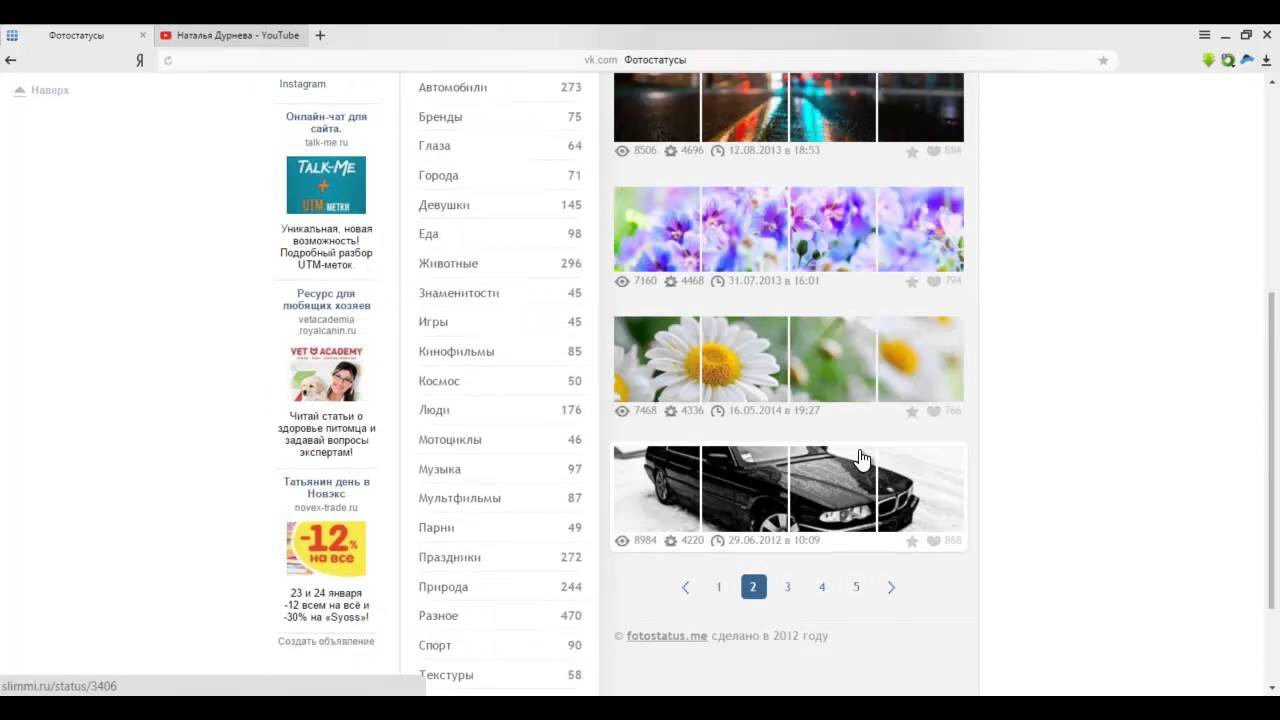1280x720 pixels.
Task: Open the Онлайн-чат для сайта ad link
Action: [326, 122]
